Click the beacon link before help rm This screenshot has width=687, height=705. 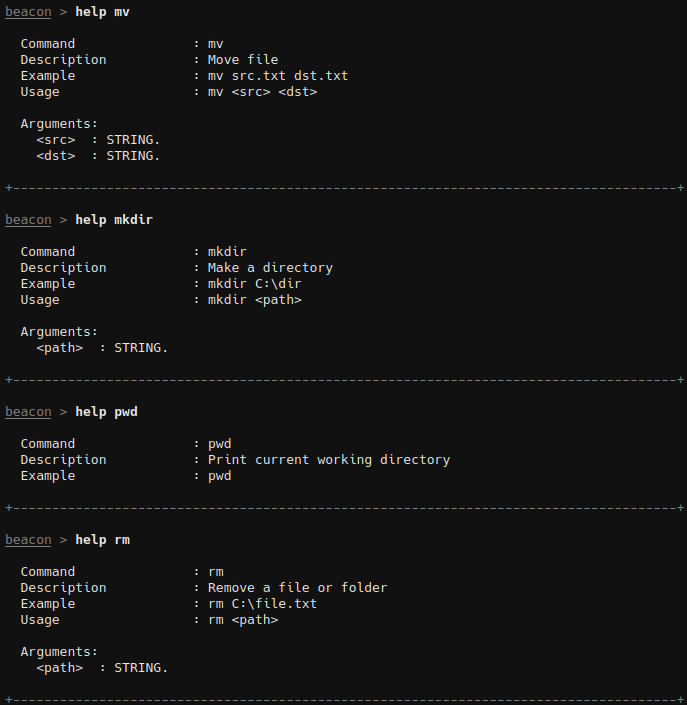28,540
